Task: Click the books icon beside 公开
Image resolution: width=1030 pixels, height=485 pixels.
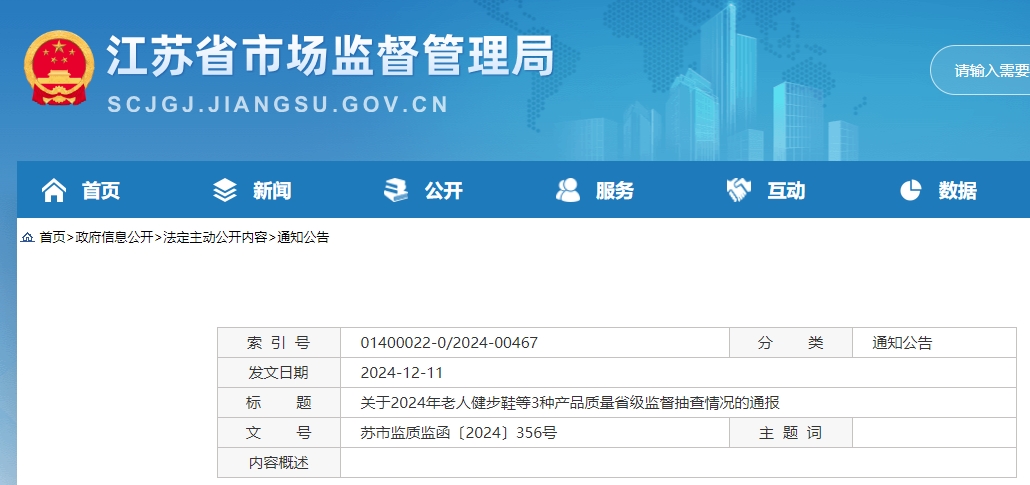Action: 395,191
